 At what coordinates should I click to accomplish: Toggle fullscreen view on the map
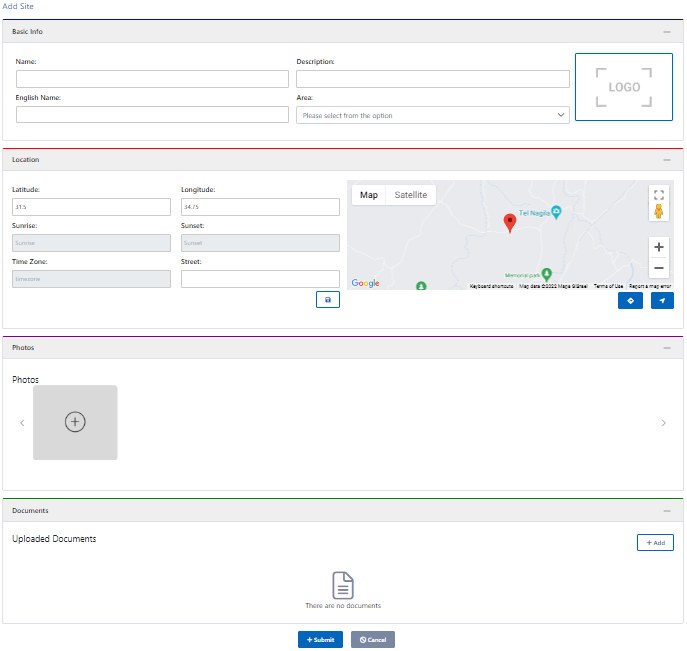[x=658, y=195]
